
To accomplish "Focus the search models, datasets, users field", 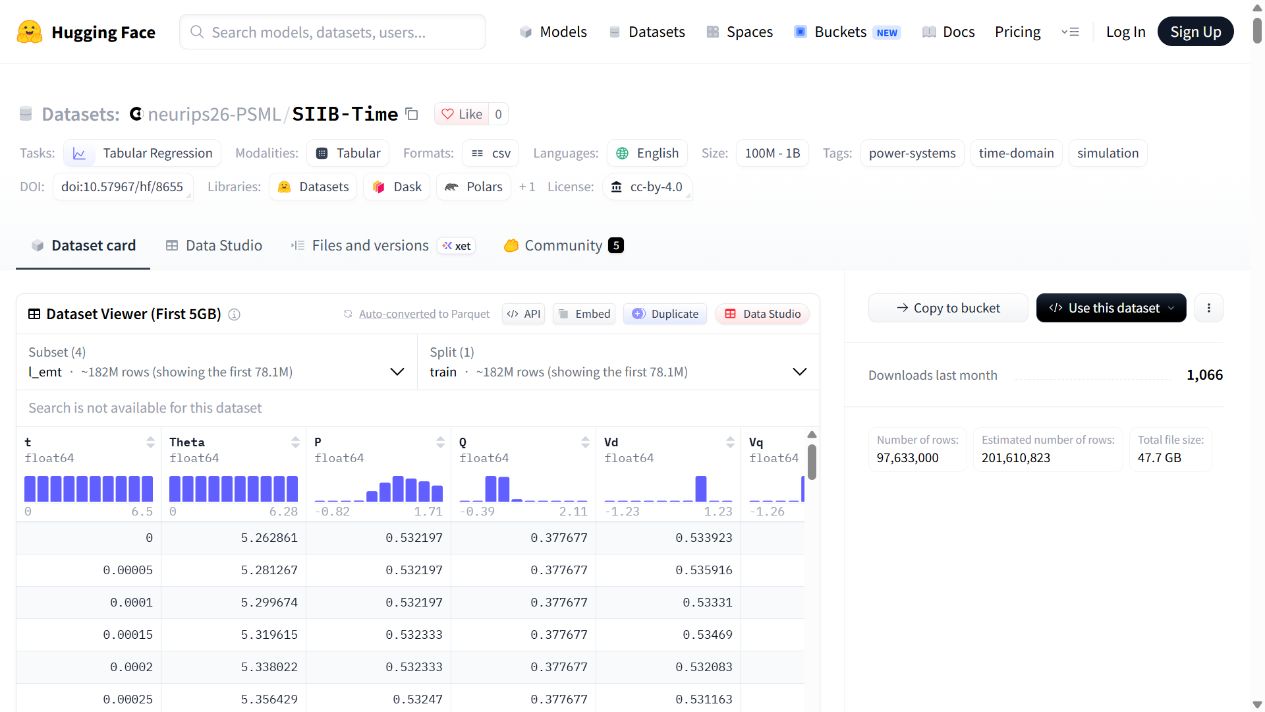I will tap(333, 32).
